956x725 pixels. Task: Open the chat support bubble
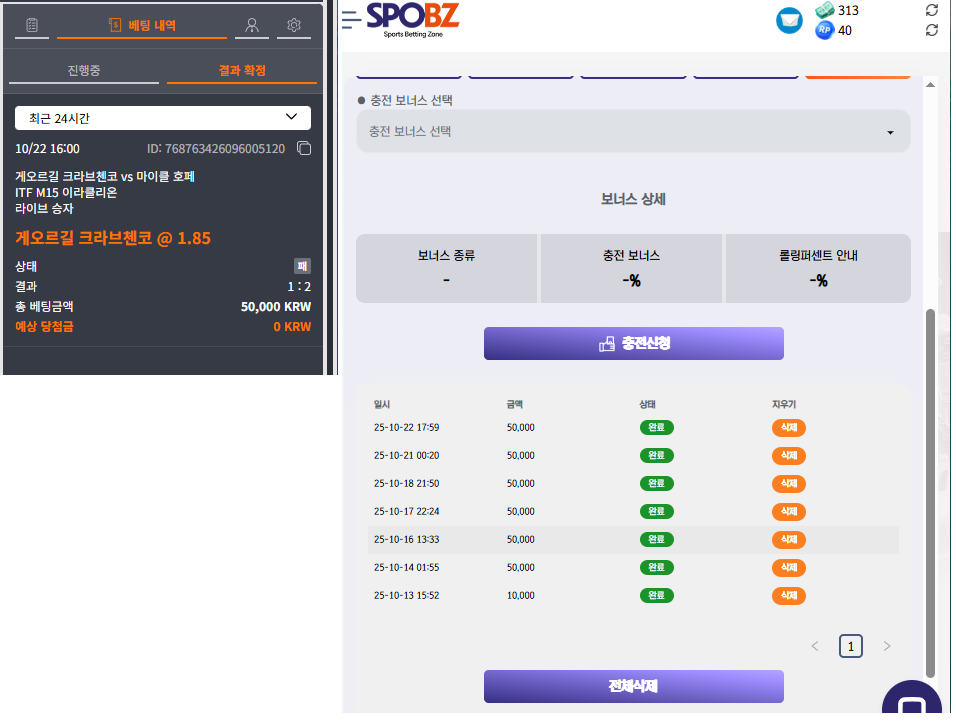coord(911,703)
